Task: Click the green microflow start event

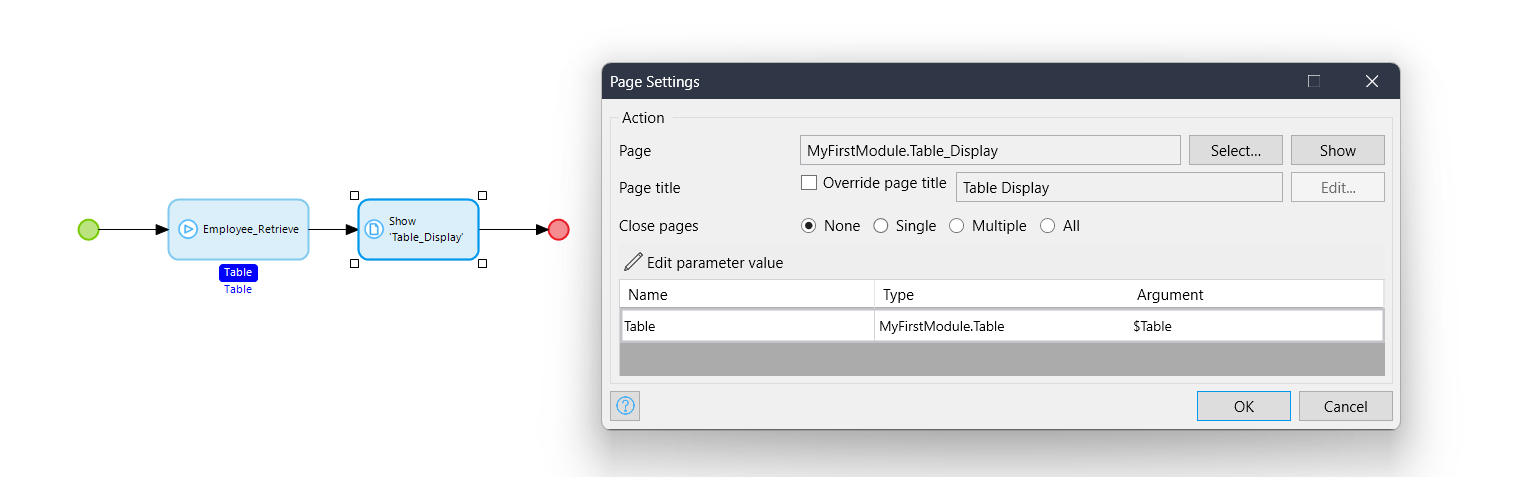Action: tap(89, 230)
